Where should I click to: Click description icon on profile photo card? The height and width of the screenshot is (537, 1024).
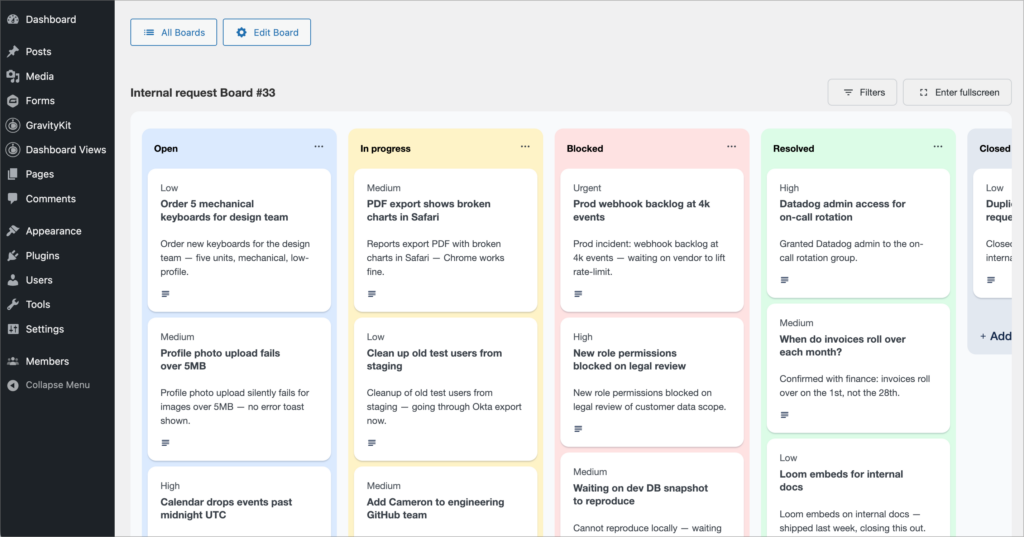pyautogui.click(x=165, y=443)
